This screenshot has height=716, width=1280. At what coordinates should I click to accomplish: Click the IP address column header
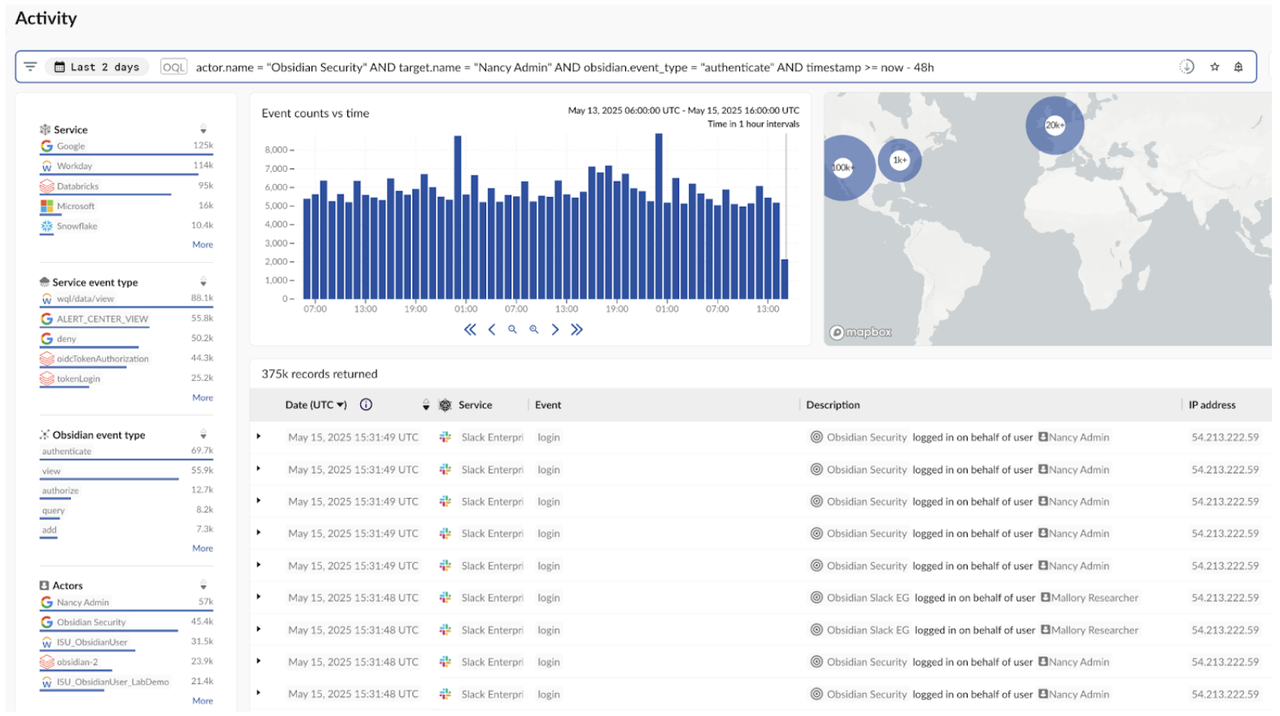point(1212,405)
